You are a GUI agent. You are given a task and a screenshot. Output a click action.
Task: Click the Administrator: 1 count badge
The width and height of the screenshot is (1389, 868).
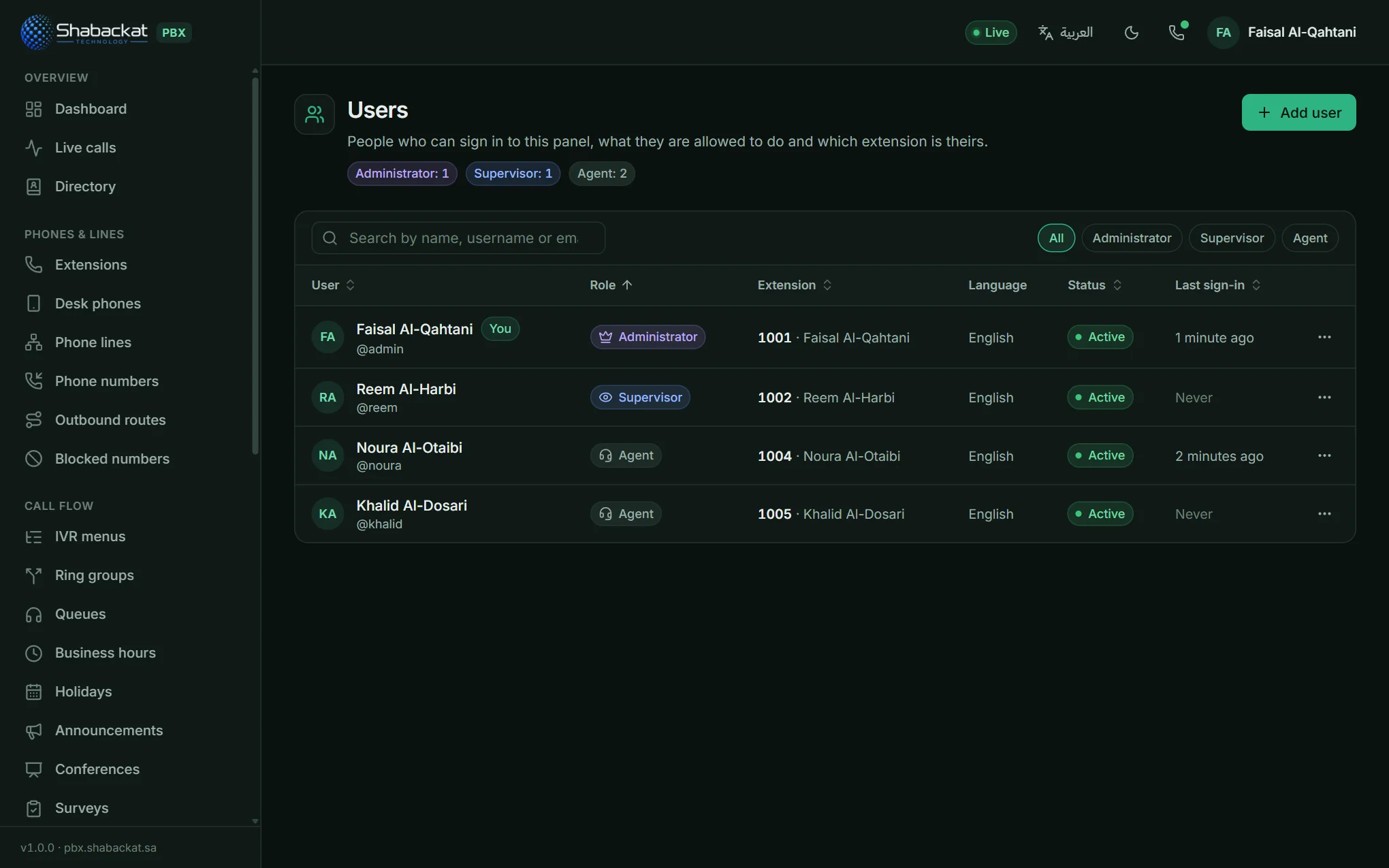(x=402, y=174)
